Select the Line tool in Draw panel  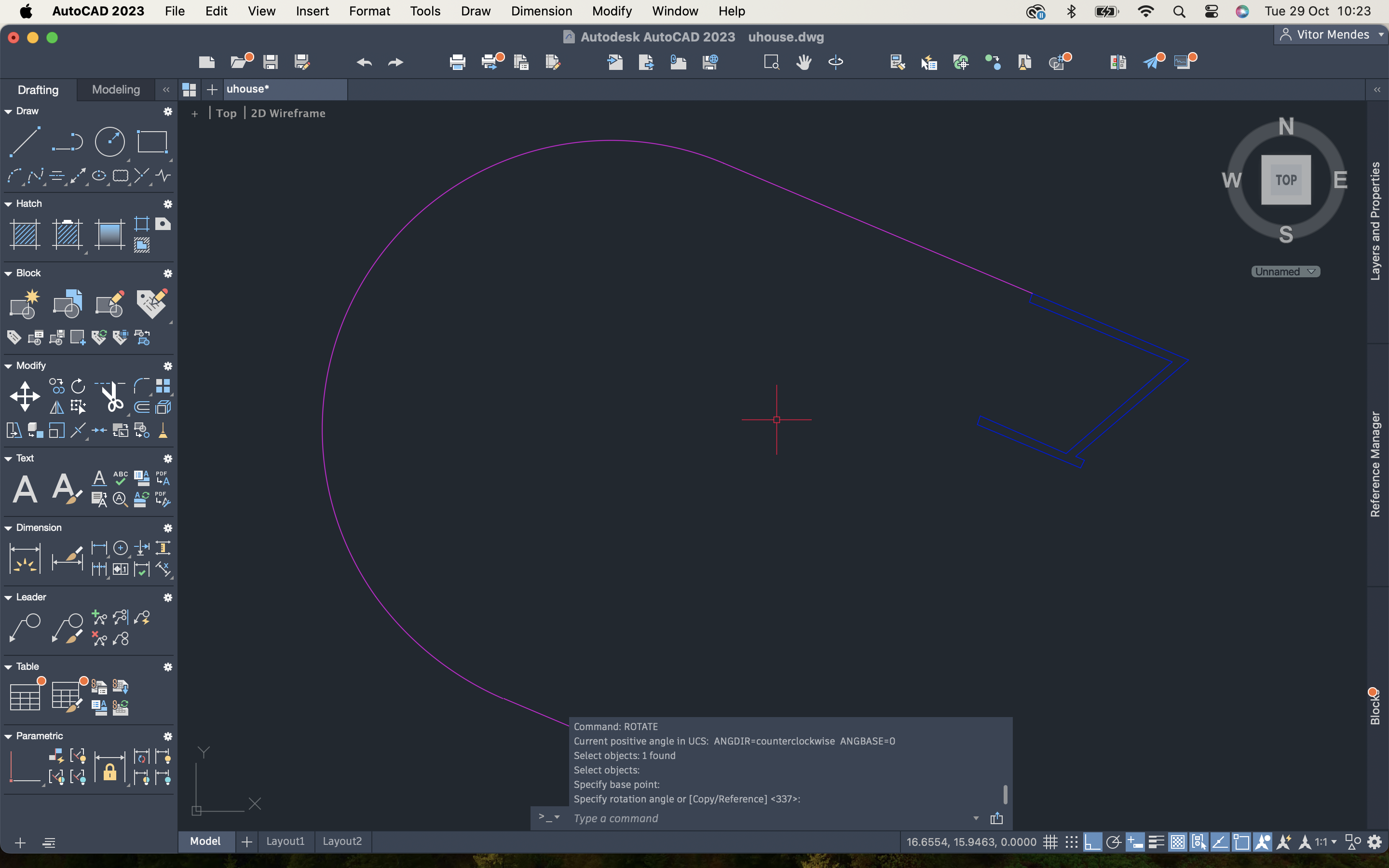tap(25, 141)
